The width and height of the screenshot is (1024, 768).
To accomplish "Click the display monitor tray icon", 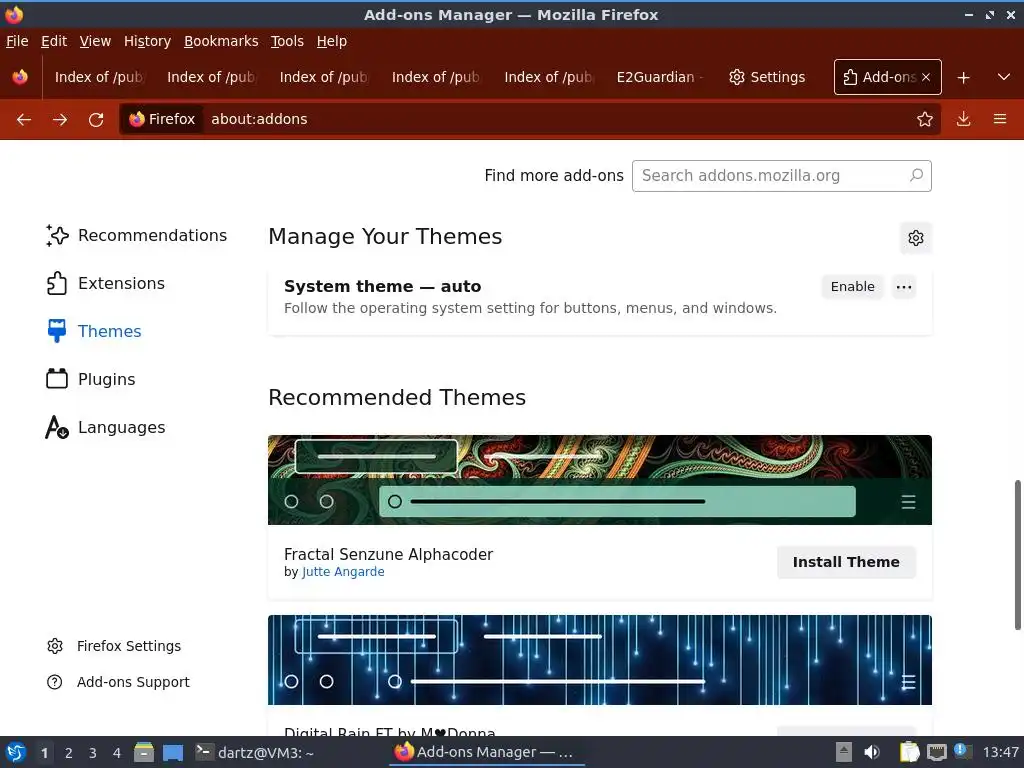I will [936, 752].
